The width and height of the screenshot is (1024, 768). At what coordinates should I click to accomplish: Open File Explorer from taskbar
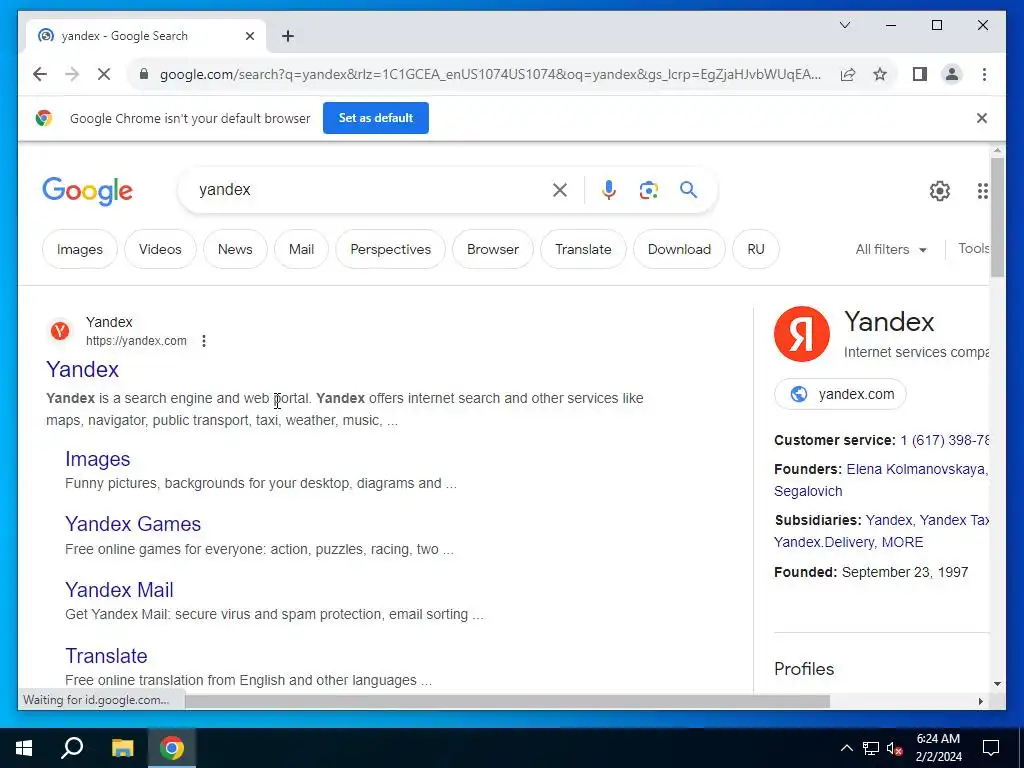[122, 748]
